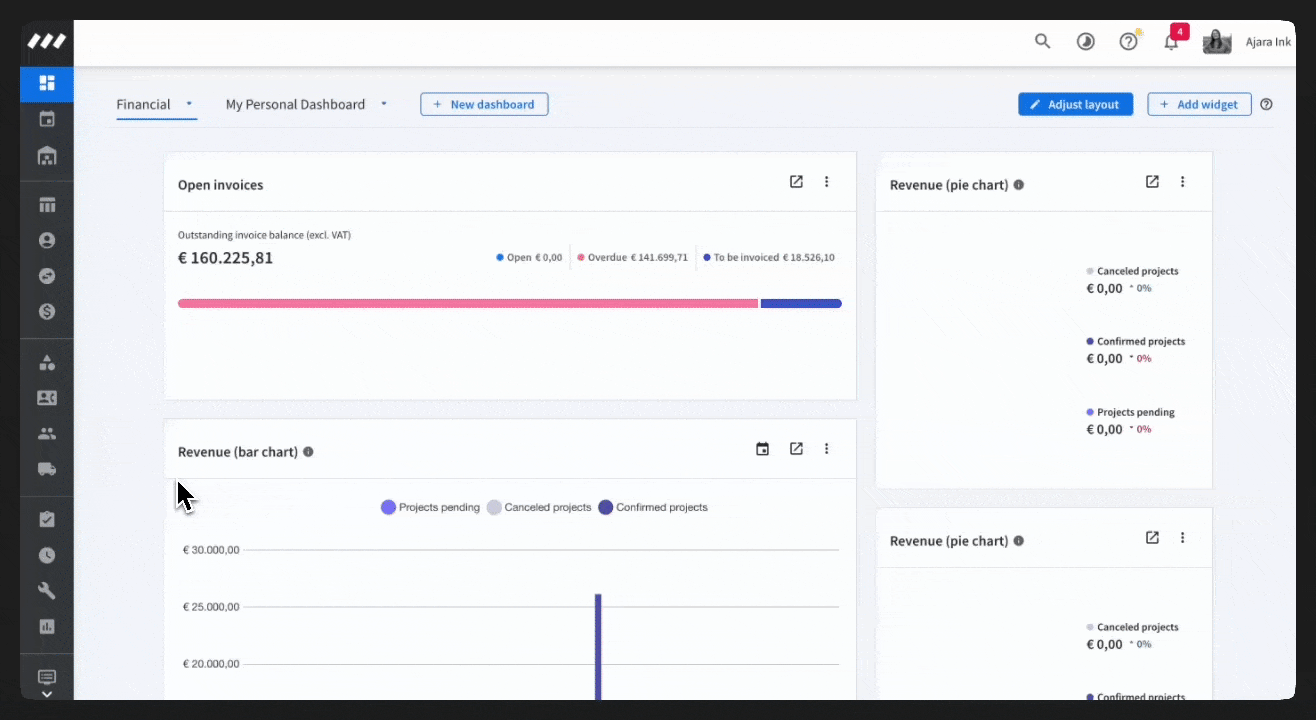Open the circular arrows sidebar icon

point(47,276)
